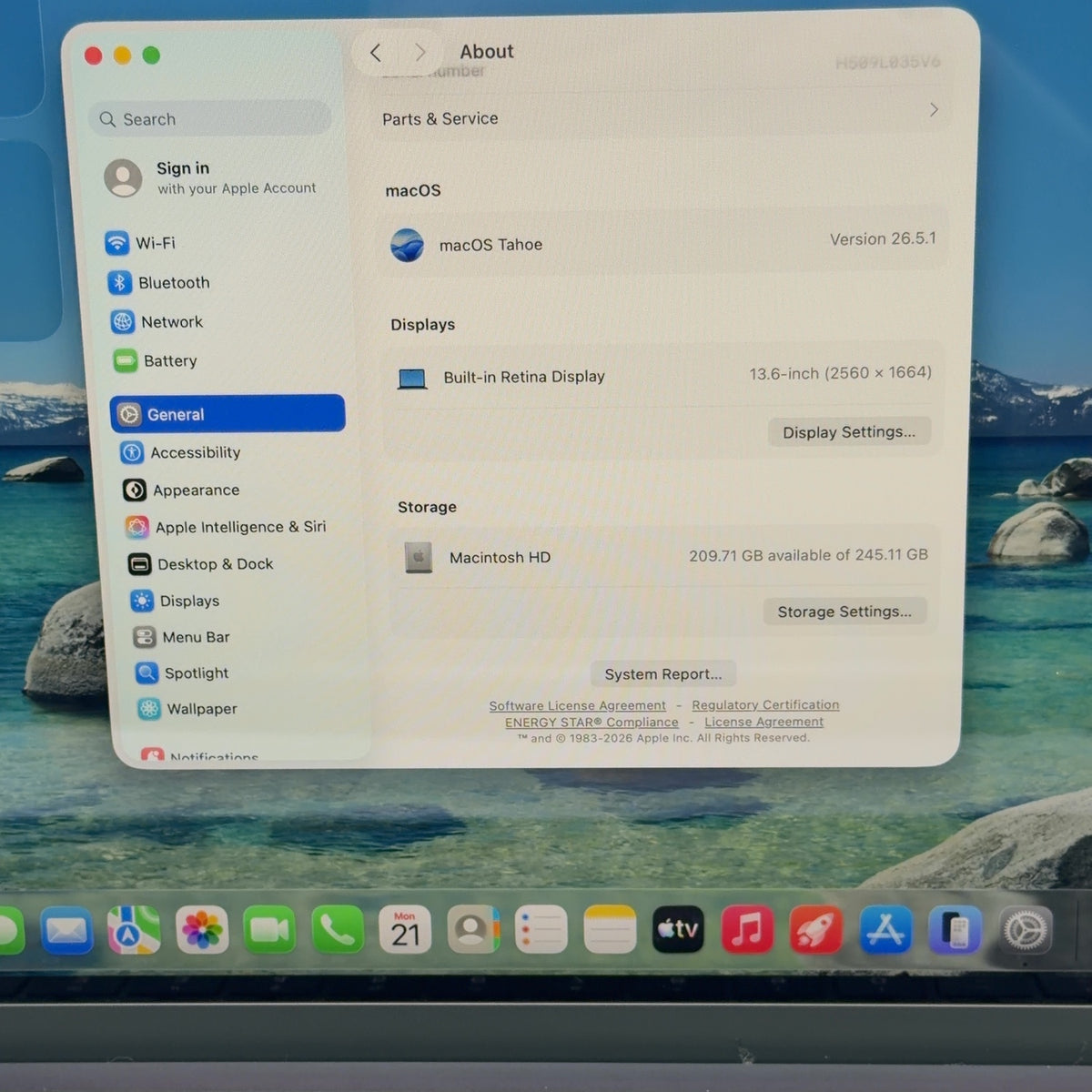Viewport: 1092px width, 1092px height.
Task: Sign in with your Apple Account
Action: click(x=212, y=177)
